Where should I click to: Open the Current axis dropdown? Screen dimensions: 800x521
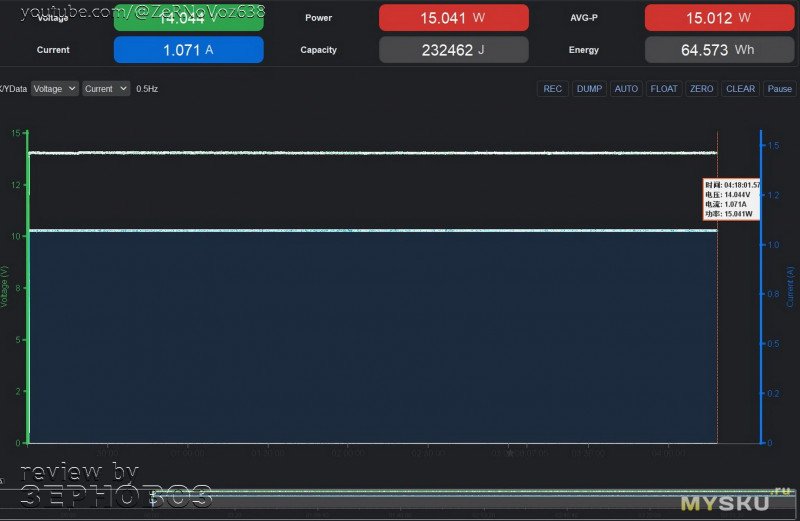coord(106,89)
